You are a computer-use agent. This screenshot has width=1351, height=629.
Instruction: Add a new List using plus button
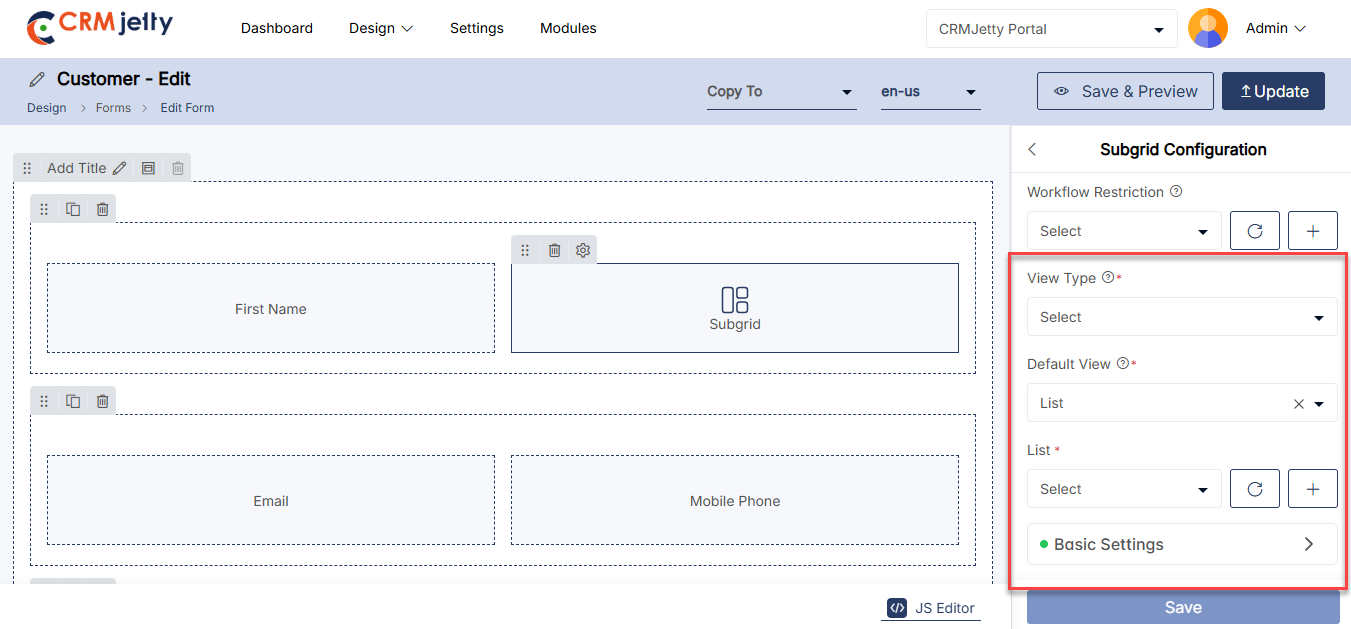click(x=1313, y=489)
